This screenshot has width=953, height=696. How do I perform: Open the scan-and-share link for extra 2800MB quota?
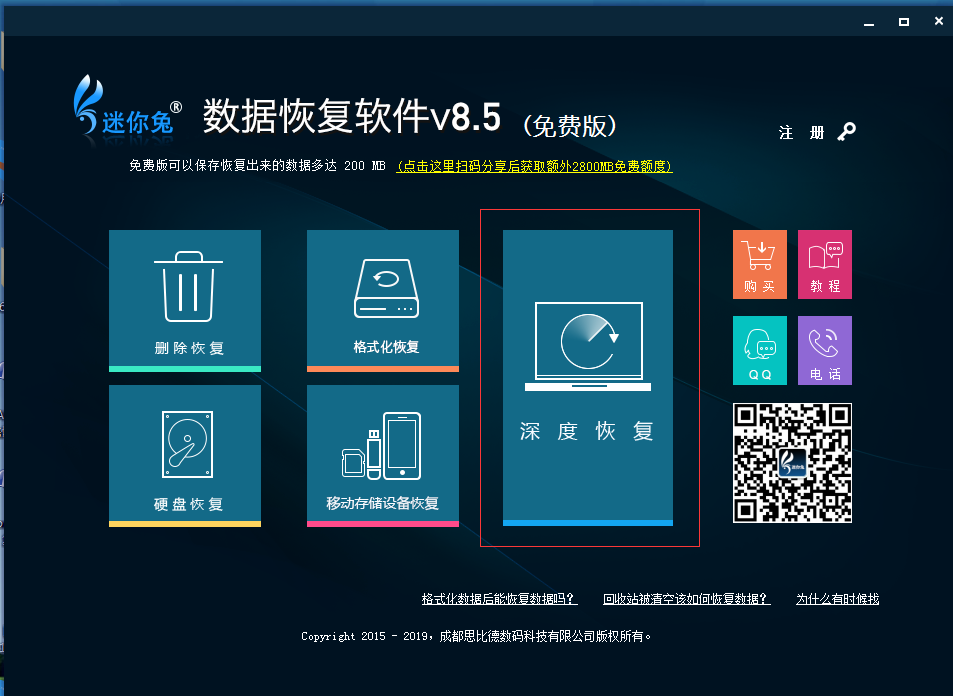point(534,166)
